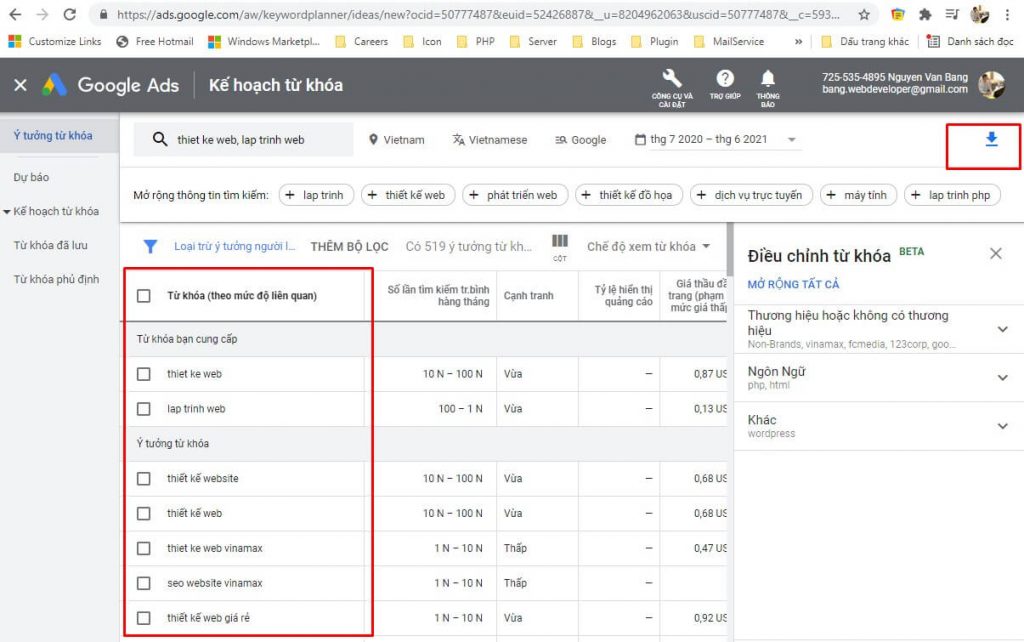
Task: Change the Google search network setting
Action: [581, 140]
